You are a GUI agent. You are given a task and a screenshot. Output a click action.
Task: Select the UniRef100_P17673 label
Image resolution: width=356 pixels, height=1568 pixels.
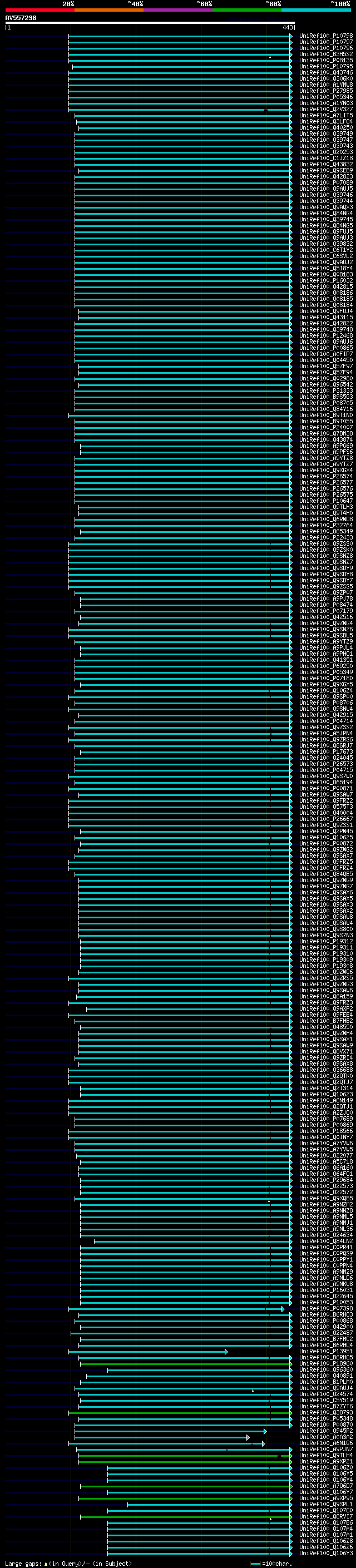[326, 752]
